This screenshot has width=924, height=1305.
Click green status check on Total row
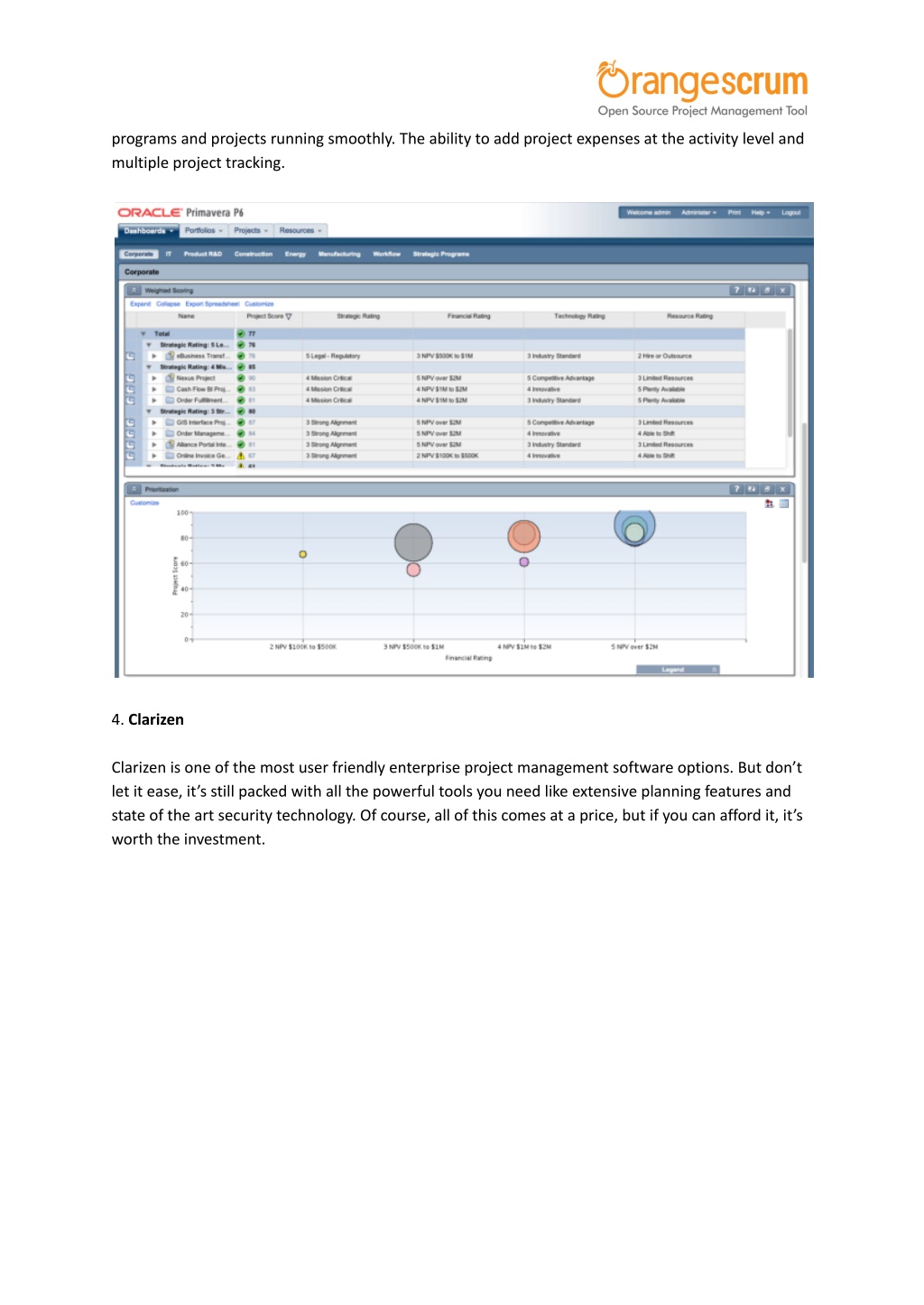point(241,334)
